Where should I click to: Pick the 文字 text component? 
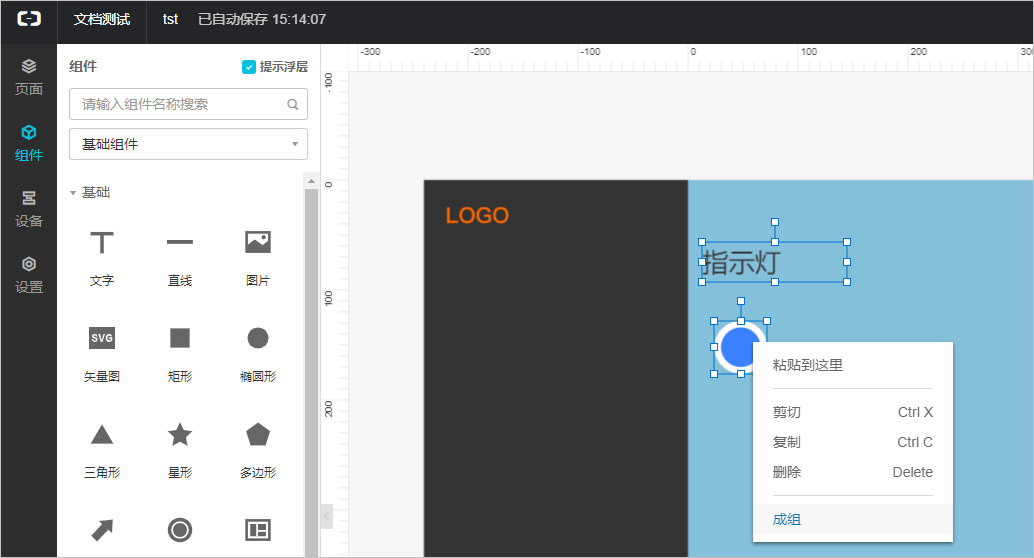click(x=102, y=258)
